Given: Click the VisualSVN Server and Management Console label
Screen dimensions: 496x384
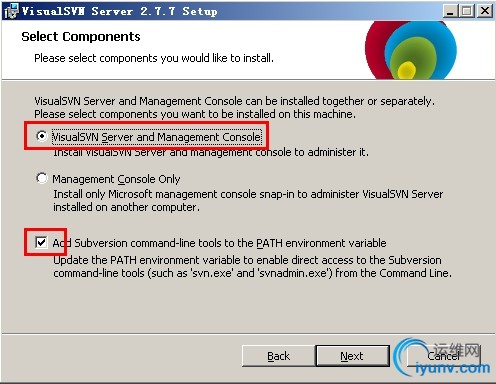Looking at the screenshot, I should click(x=157, y=137).
